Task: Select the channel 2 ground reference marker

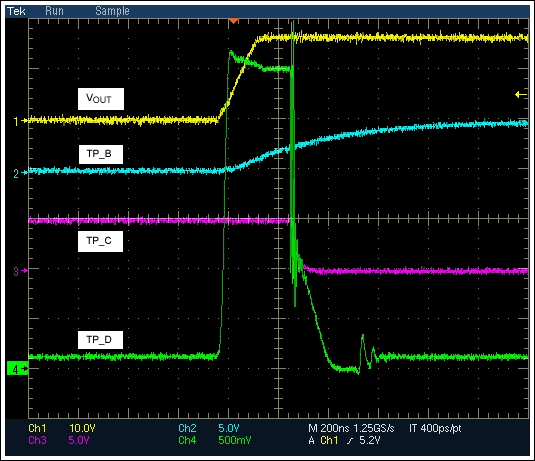Action: [x=19, y=173]
